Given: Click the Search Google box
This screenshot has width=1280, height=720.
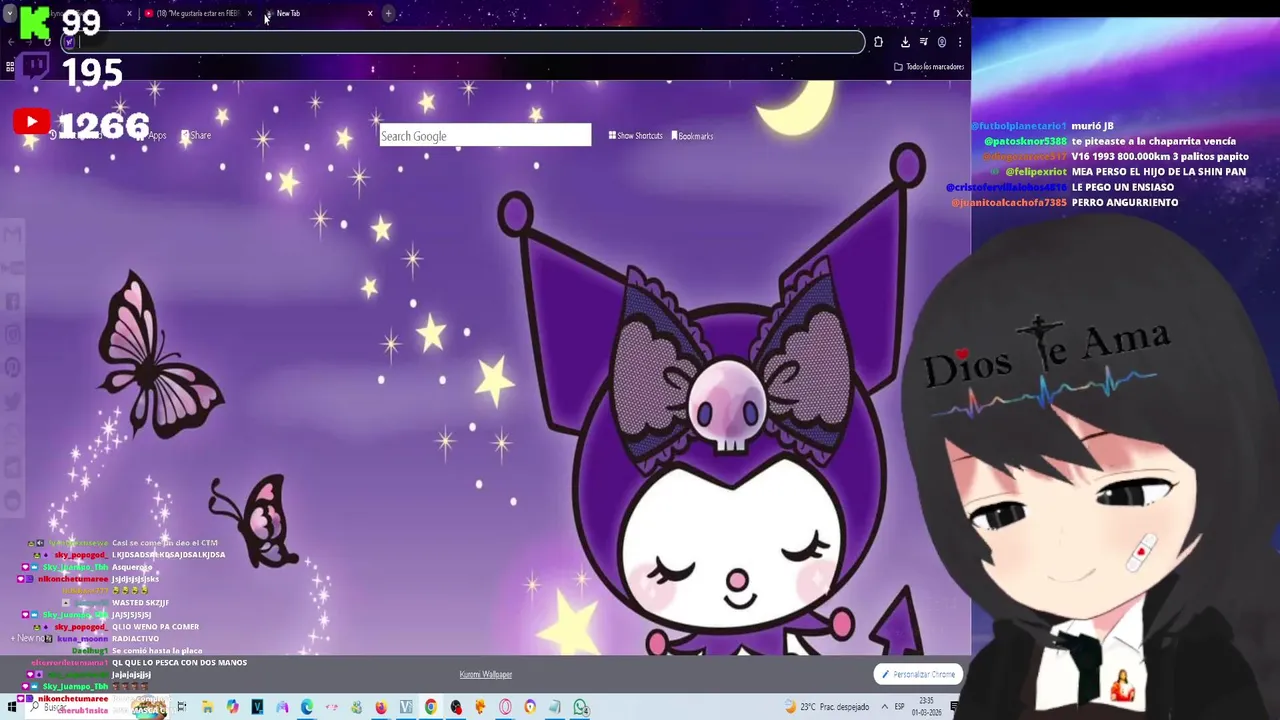Looking at the screenshot, I should pos(485,135).
